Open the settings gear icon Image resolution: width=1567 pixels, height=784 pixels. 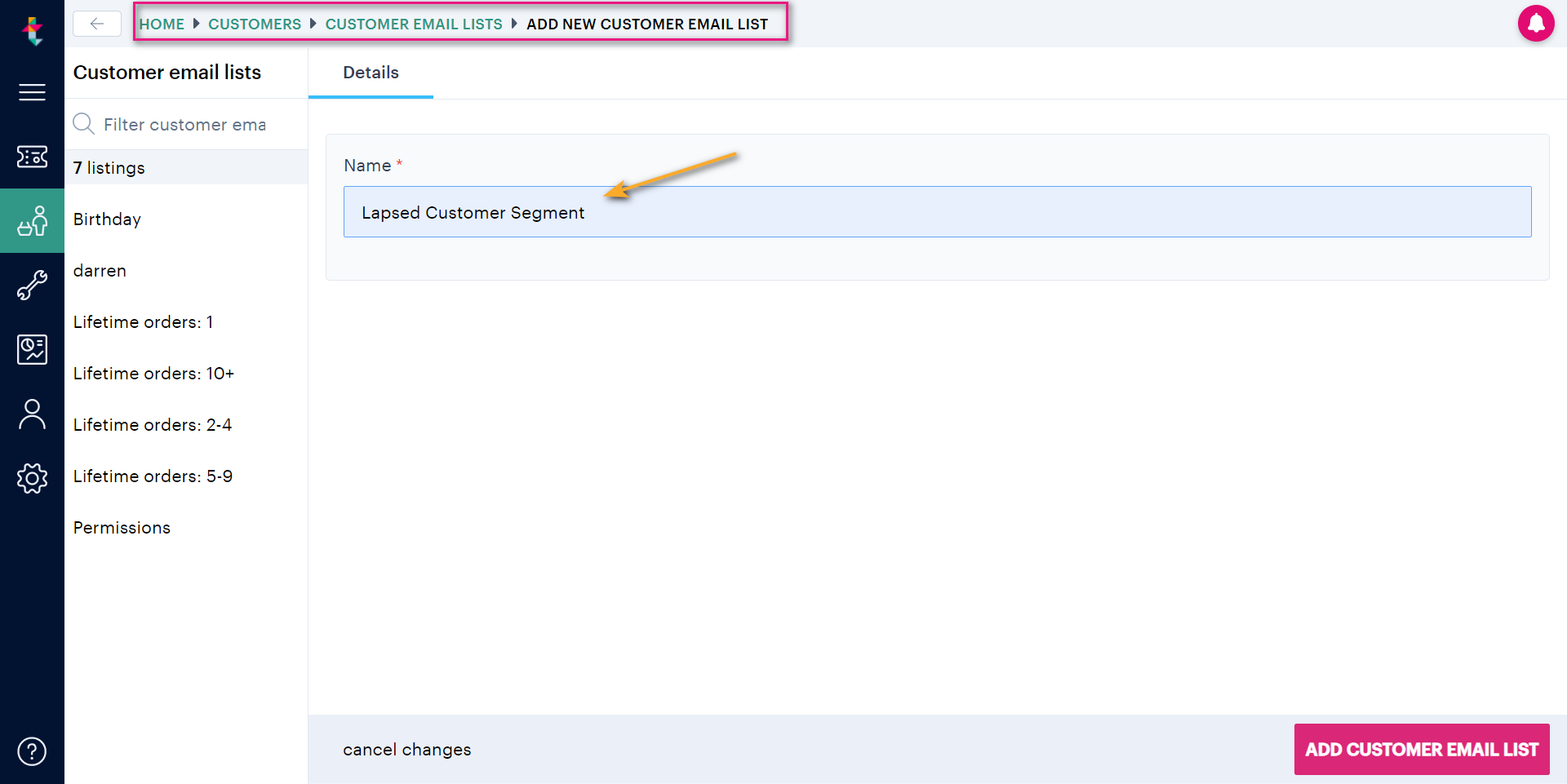point(32,478)
